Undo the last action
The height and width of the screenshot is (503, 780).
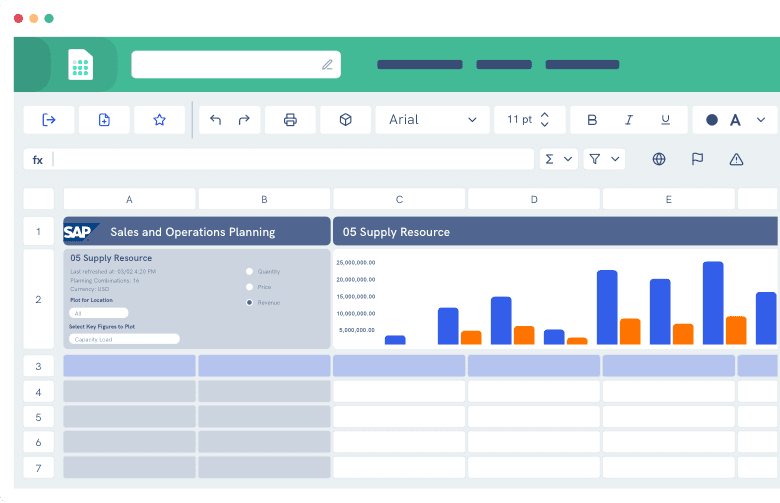point(215,120)
